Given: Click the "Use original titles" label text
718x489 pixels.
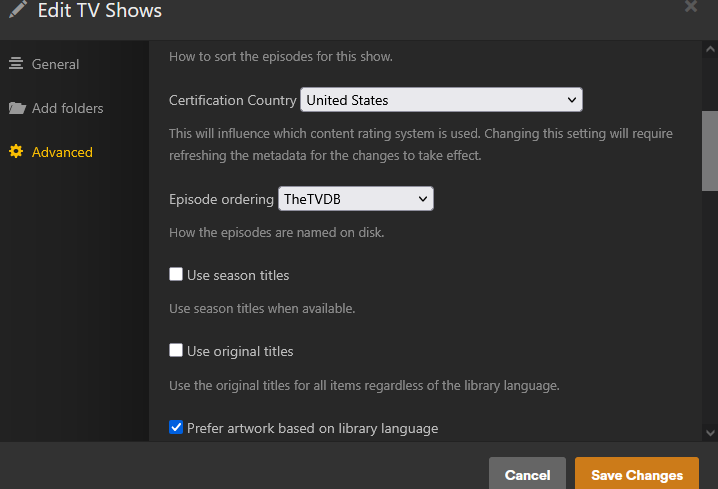Looking at the screenshot, I should point(240,351).
